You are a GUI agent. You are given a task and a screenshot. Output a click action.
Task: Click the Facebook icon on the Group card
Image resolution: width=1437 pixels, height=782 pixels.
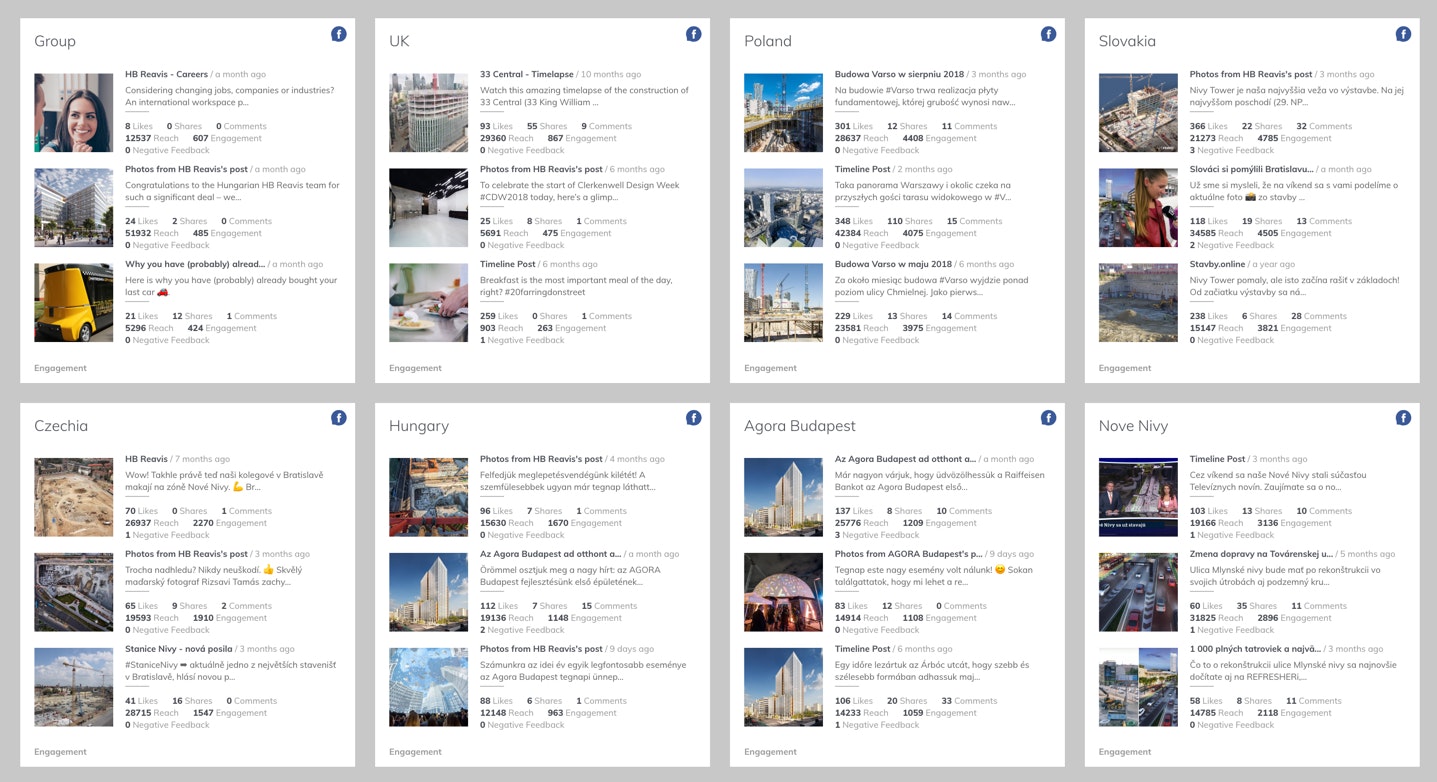[339, 33]
